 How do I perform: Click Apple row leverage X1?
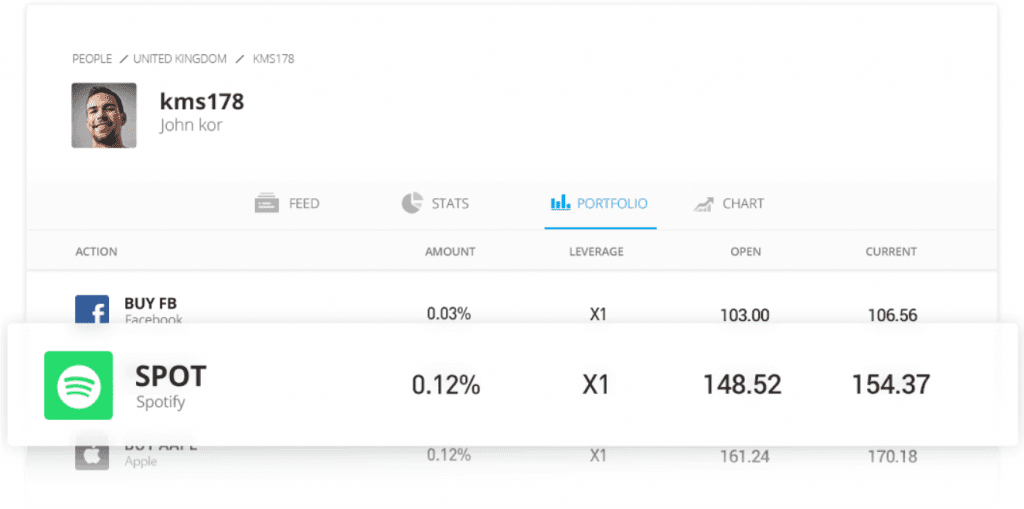[598, 455]
